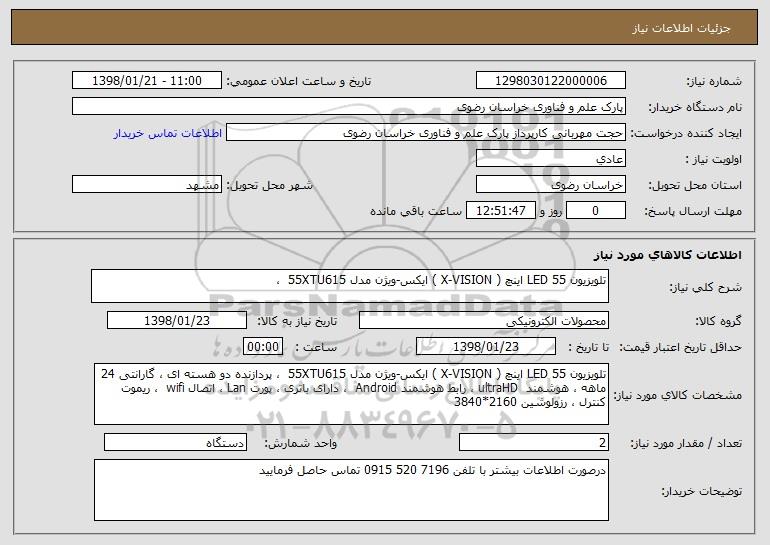Click the حداقل تاریخ اعتبار قیمت label
770x545 pixels.
tap(680, 347)
